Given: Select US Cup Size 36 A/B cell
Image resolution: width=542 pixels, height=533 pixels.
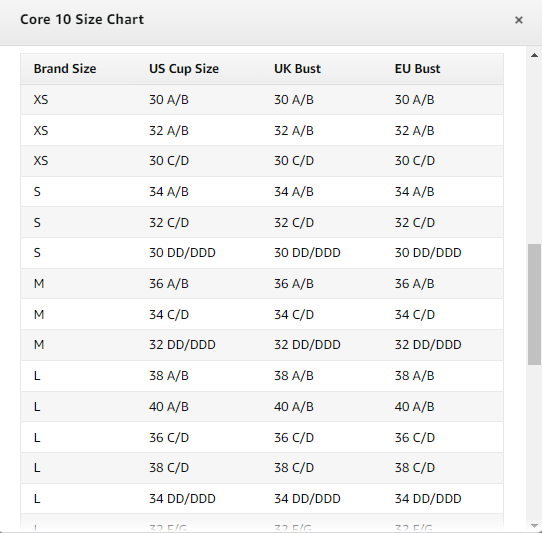Looking at the screenshot, I should coord(169,284).
